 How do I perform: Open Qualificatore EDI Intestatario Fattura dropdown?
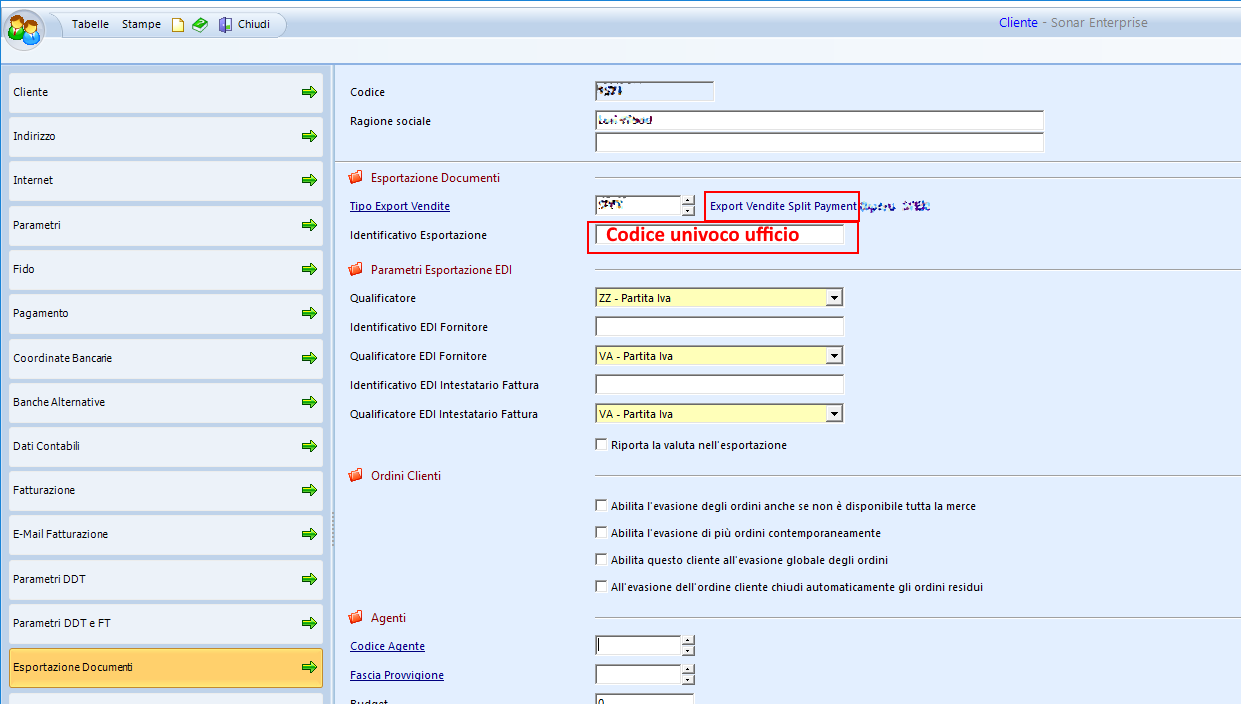[x=834, y=414]
